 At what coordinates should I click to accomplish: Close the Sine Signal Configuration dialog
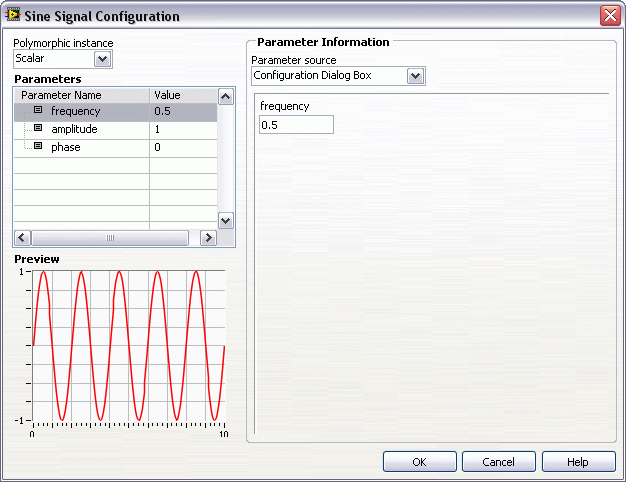point(609,16)
